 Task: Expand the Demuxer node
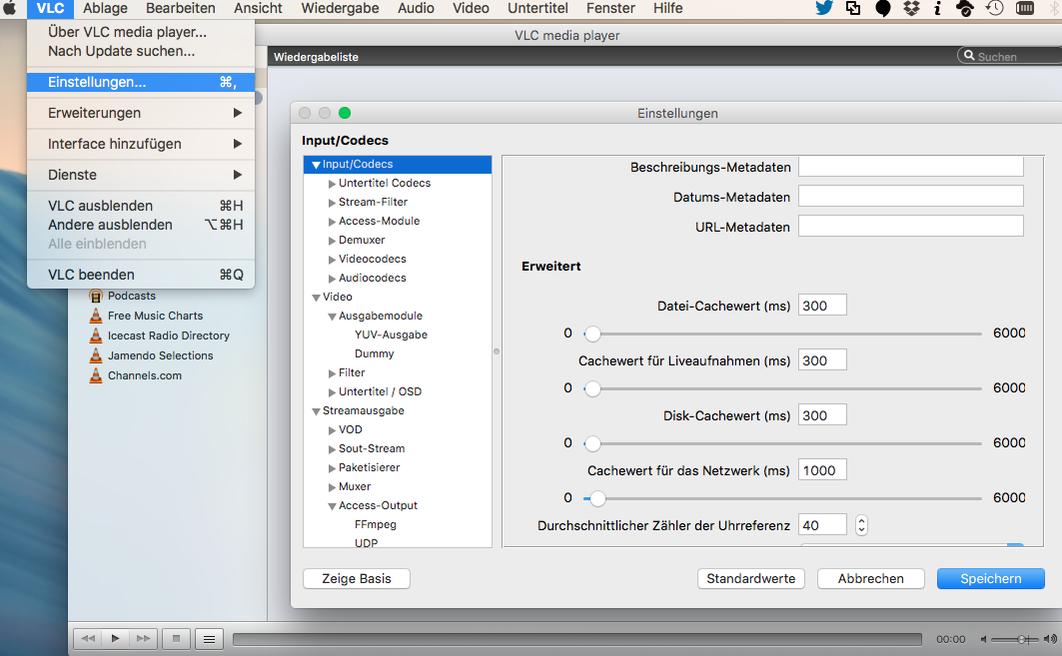332,240
